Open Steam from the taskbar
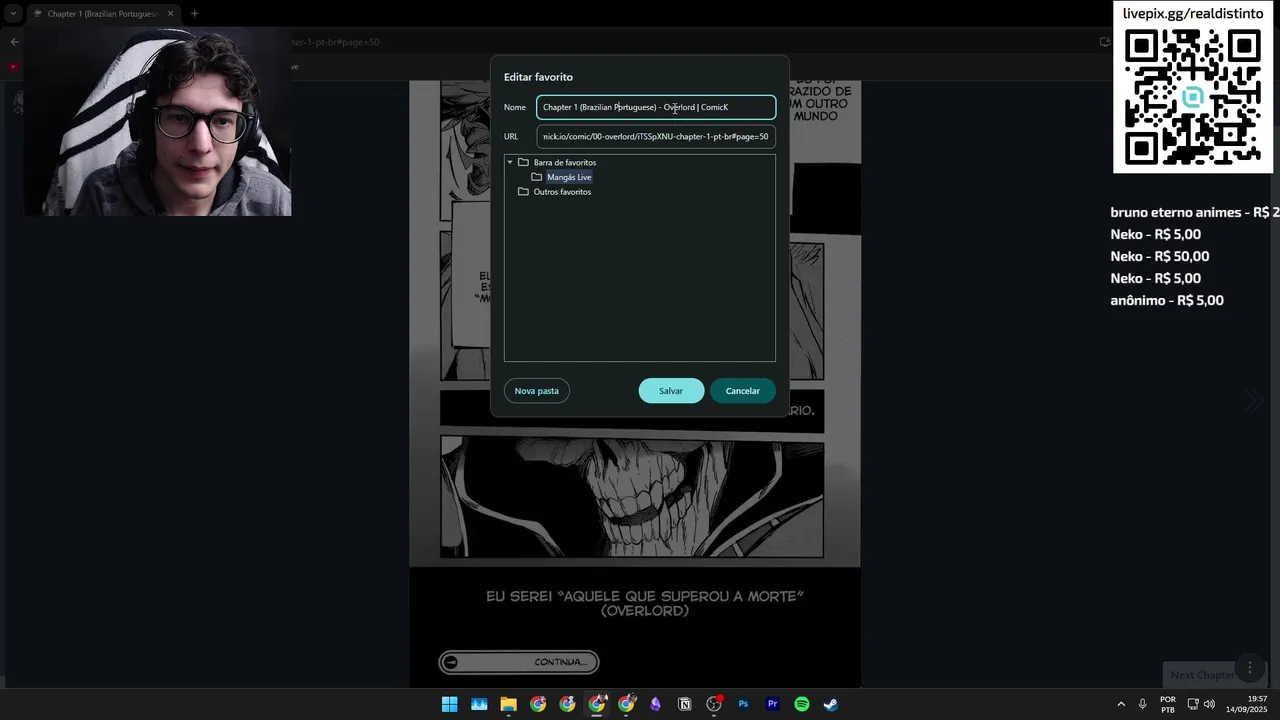Screen dimensions: 1280x720 (x=830, y=704)
